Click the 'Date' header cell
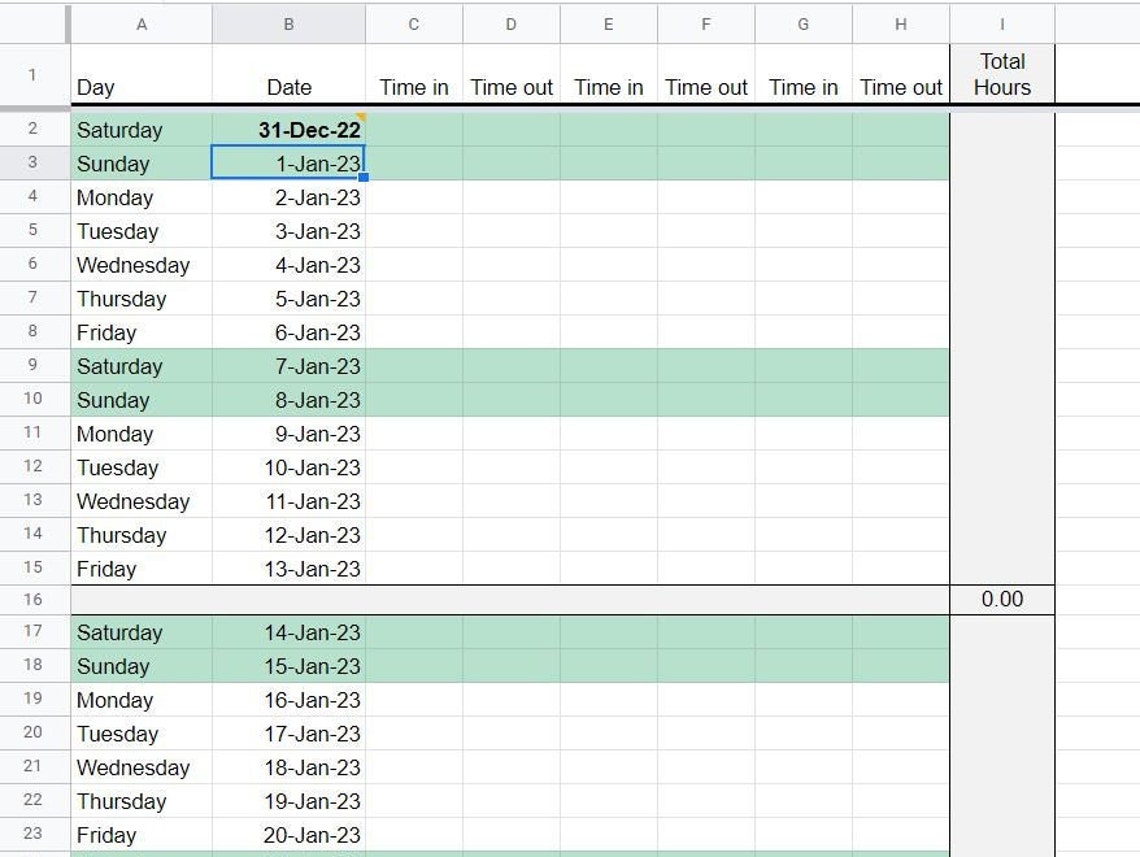1140x857 pixels. [289, 74]
